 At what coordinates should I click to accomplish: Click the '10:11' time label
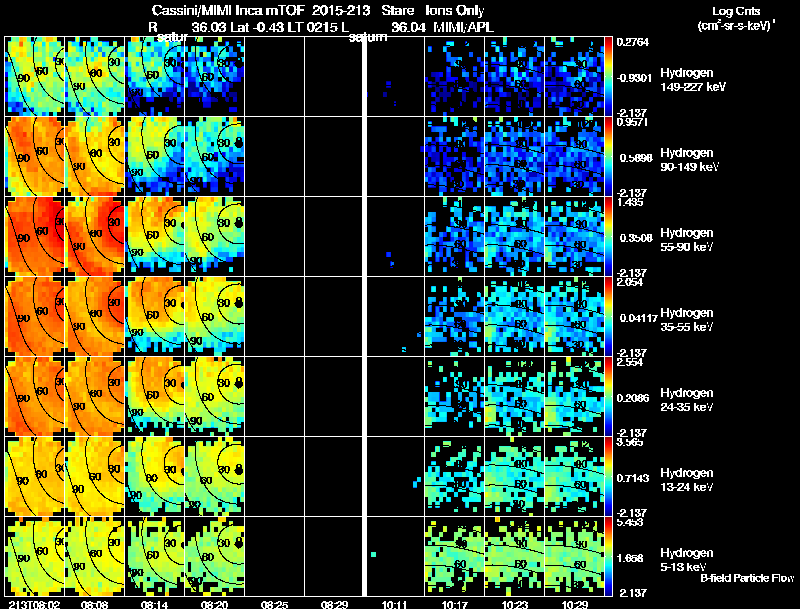394,604
